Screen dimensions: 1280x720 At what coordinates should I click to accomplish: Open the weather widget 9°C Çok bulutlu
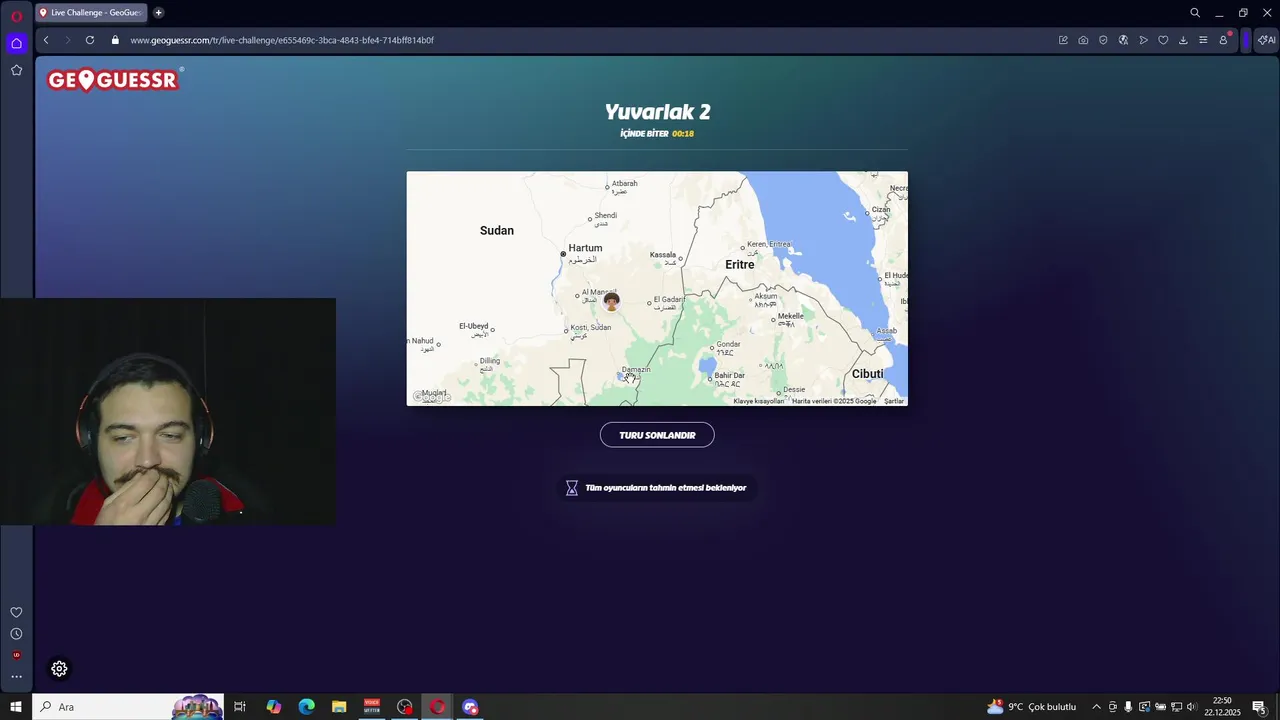[x=1031, y=707]
